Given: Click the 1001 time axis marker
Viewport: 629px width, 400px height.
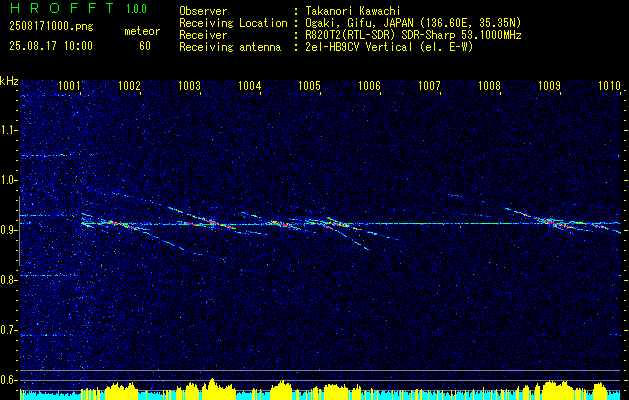Looking at the screenshot, I should pos(69,85).
